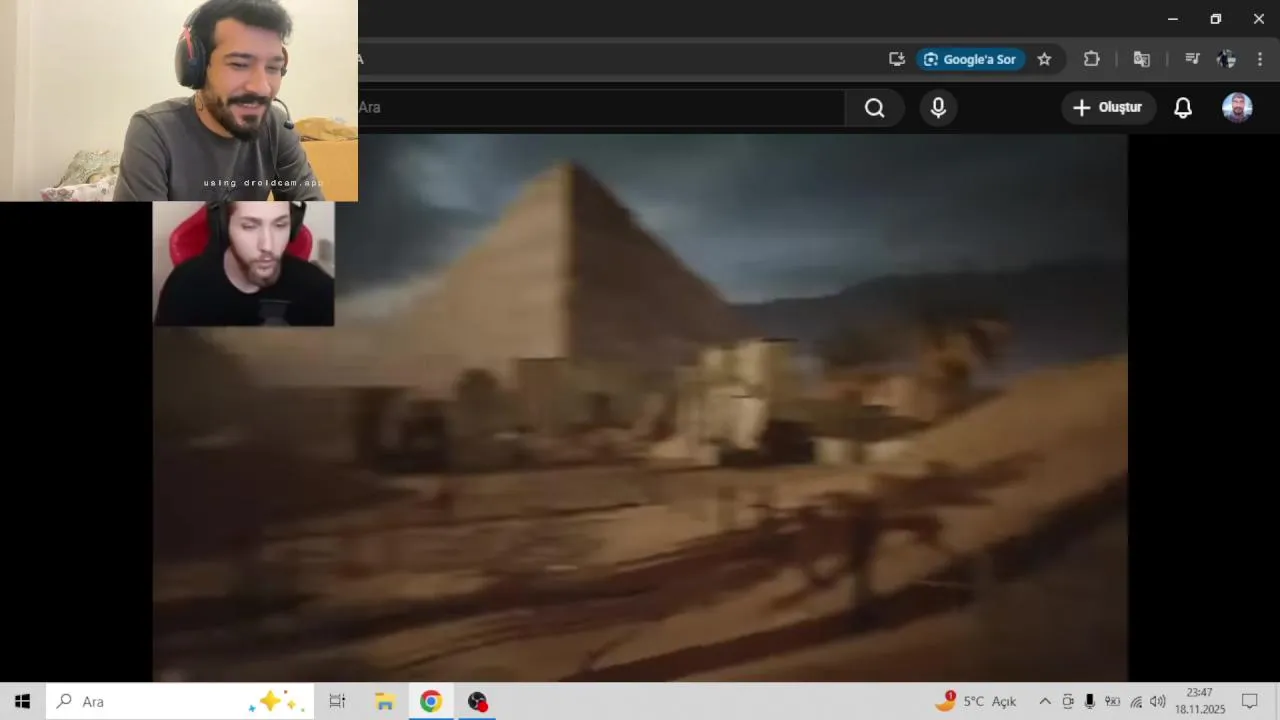Open YouTube notifications bell
1280x720 pixels.
(1183, 108)
